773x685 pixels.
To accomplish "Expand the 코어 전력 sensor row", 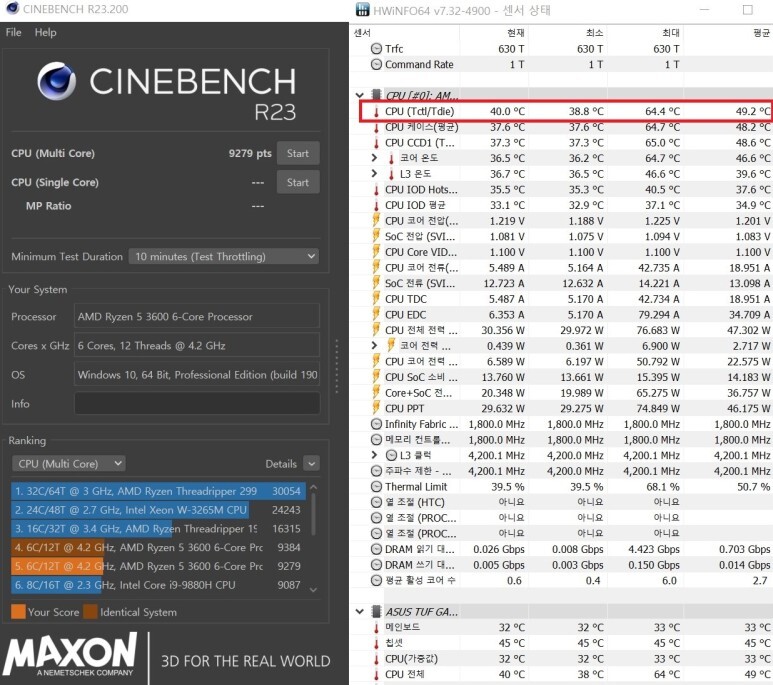I will tap(374, 346).
